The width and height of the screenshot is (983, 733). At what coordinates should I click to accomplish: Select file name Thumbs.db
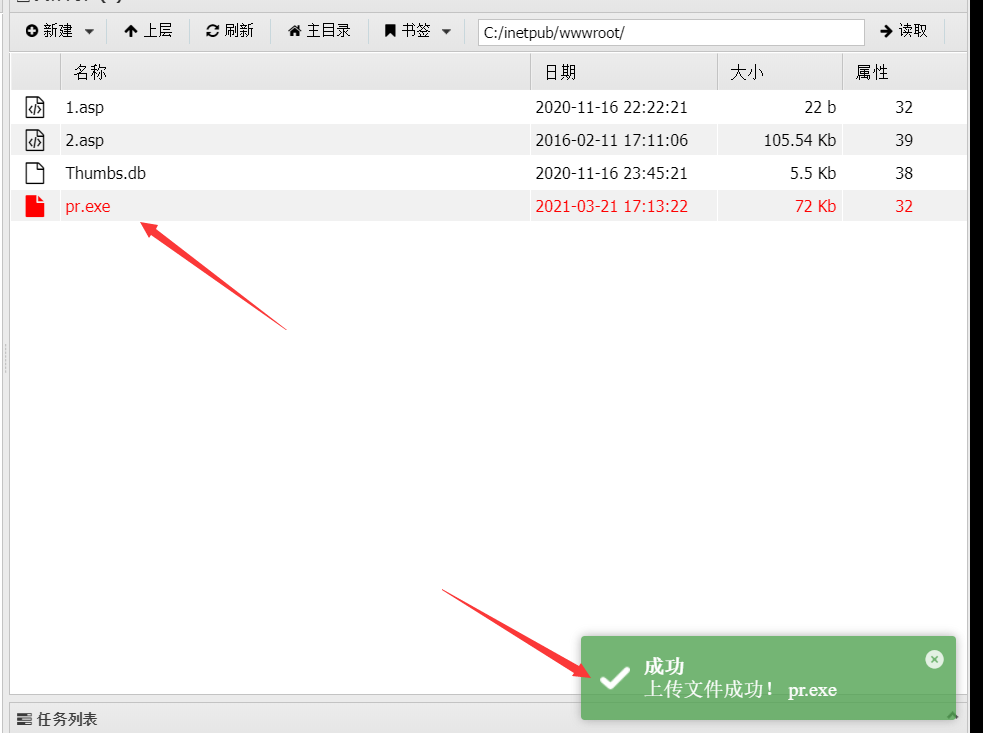point(105,173)
